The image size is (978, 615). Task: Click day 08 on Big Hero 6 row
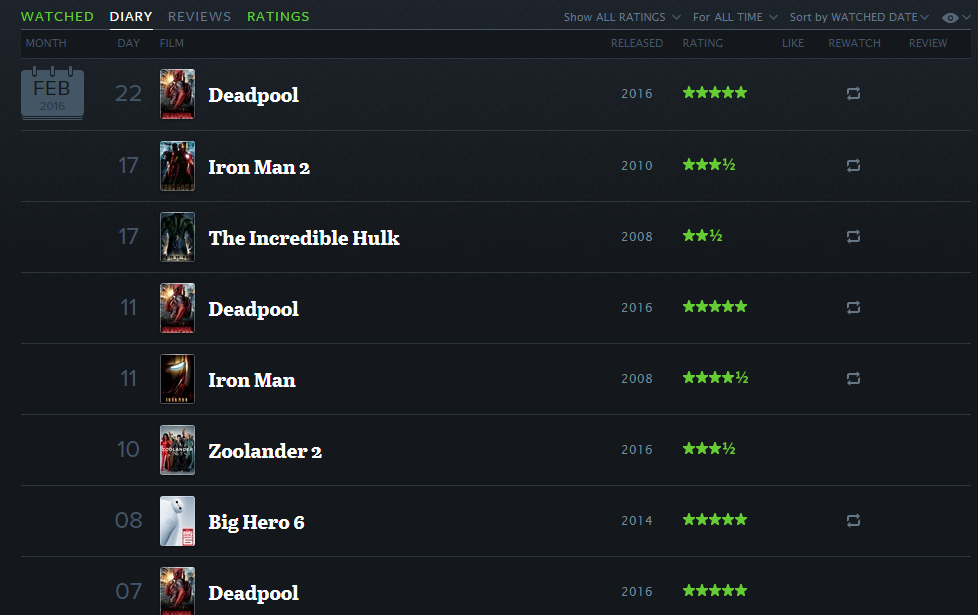click(128, 520)
